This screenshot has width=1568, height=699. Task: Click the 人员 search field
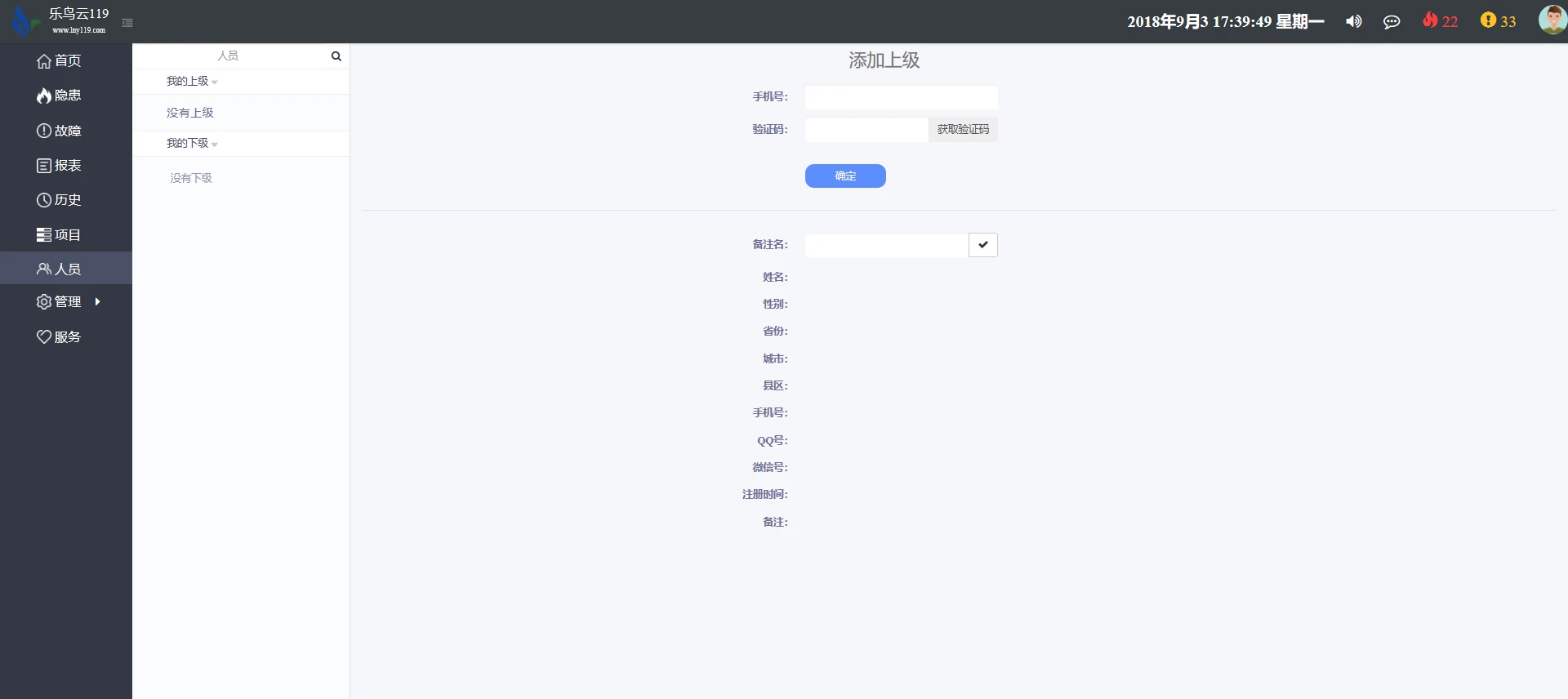click(229, 56)
